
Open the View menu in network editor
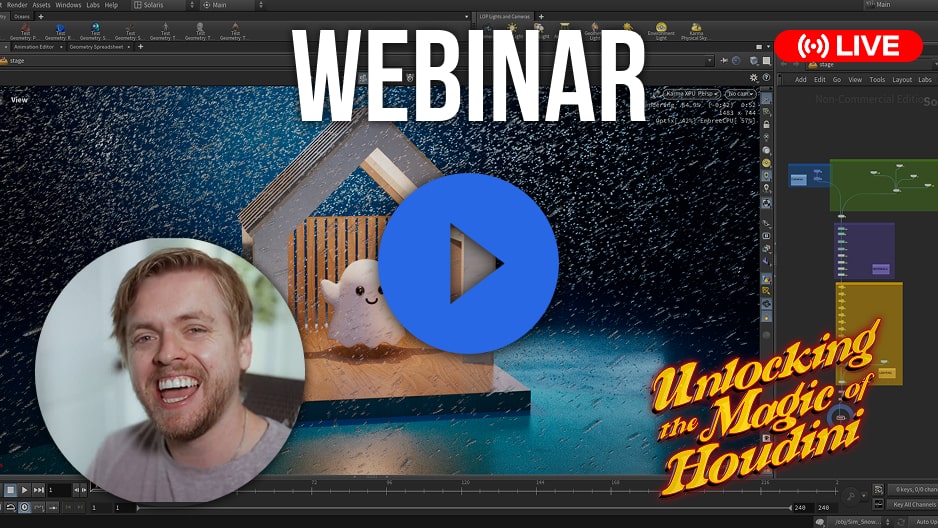[x=855, y=80]
